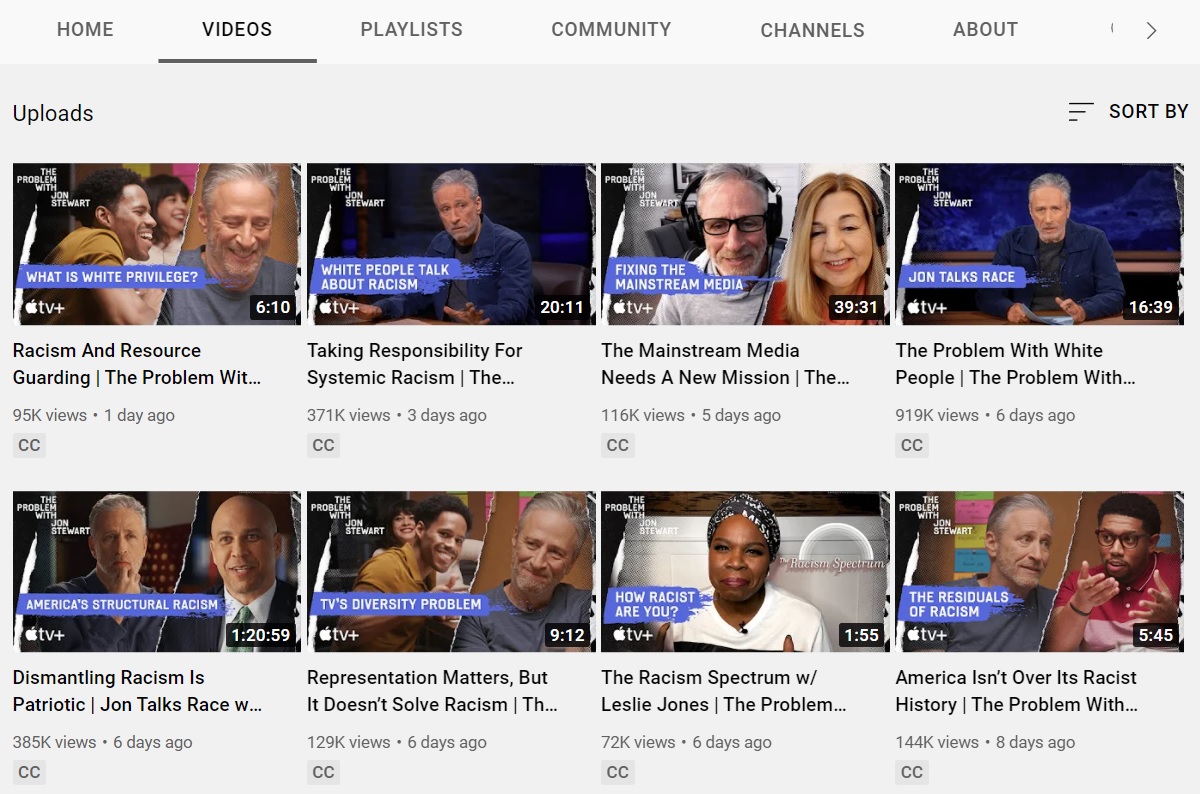
Task: Click the Sort By lines icon
Action: tap(1081, 112)
